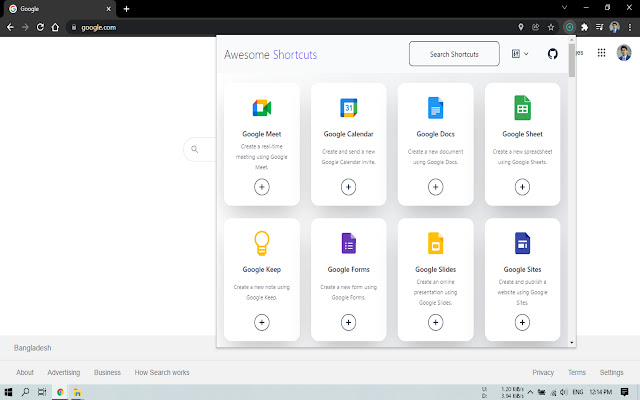Open the Business footer link
Image resolution: width=640 pixels, height=400 pixels.
pyautogui.click(x=107, y=372)
